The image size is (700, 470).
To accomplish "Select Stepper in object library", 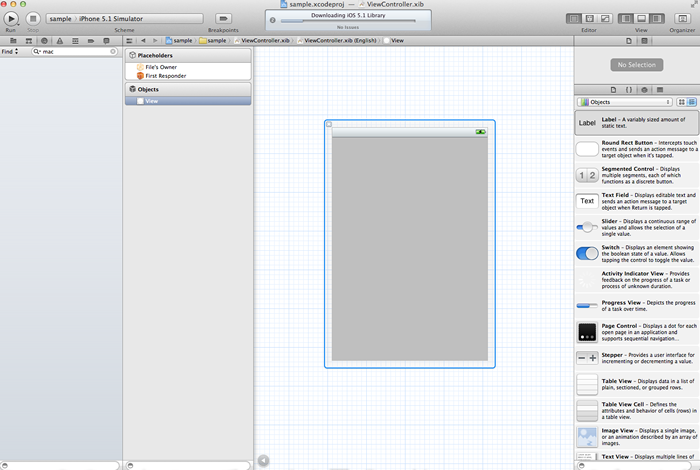I will [x=637, y=358].
